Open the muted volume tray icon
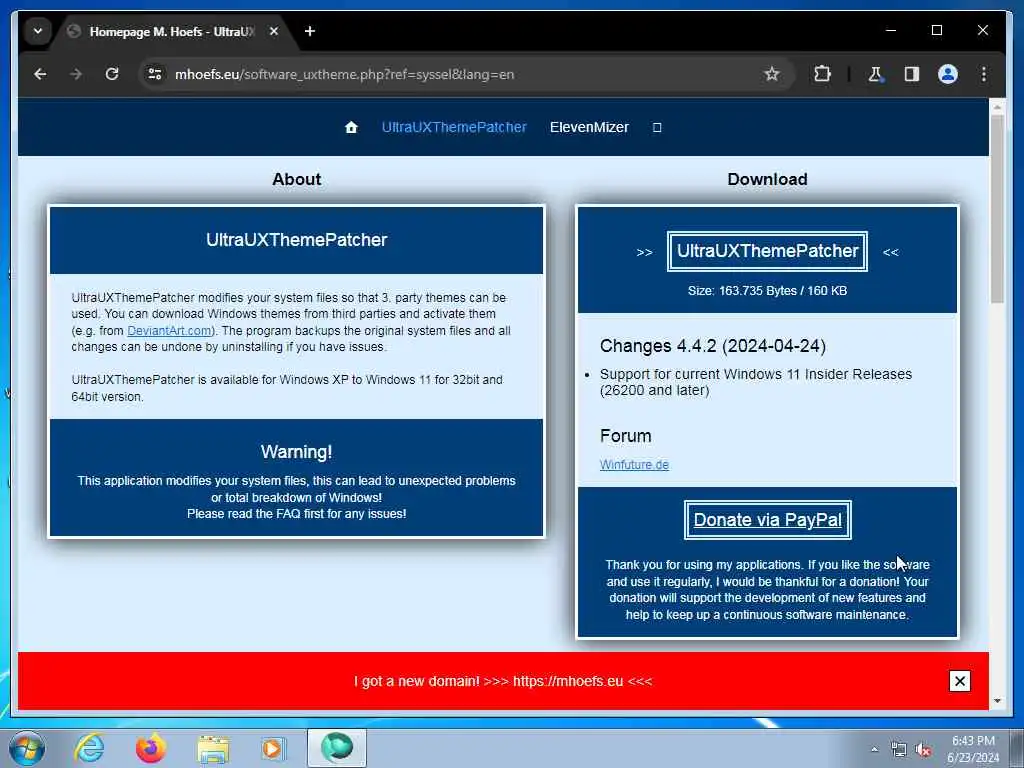 point(923,750)
